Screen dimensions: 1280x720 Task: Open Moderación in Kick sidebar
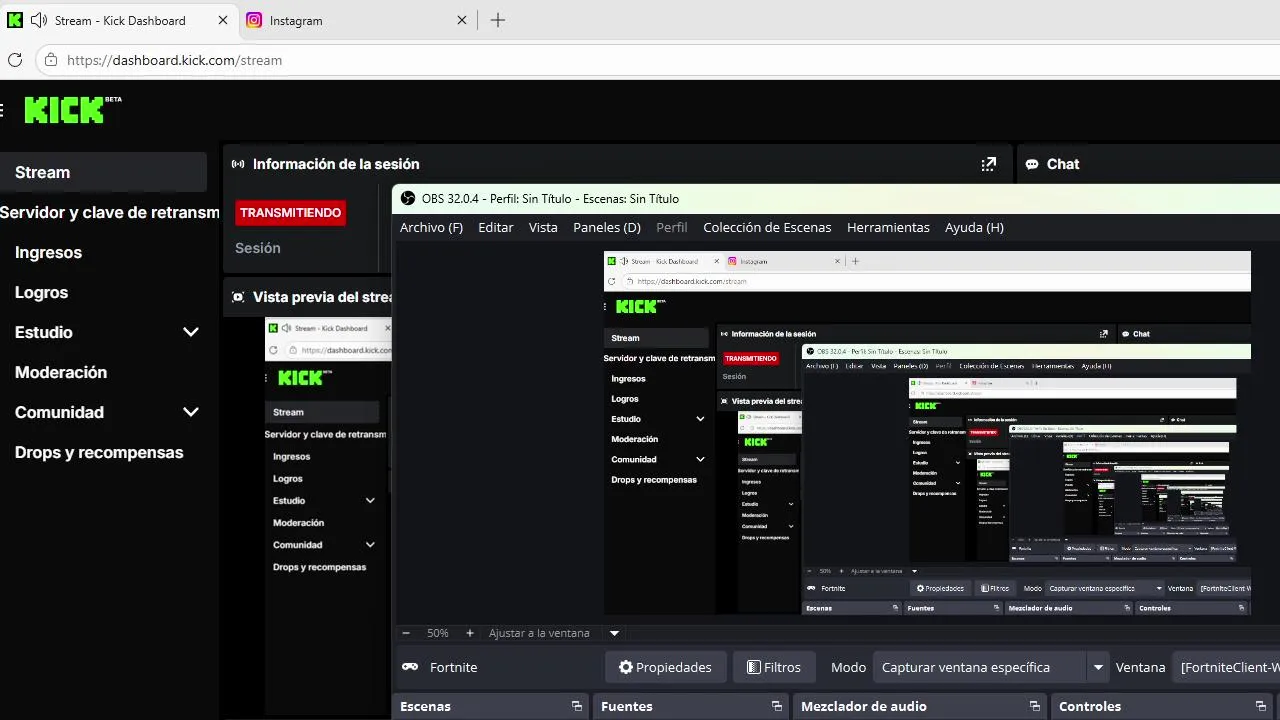coord(61,372)
